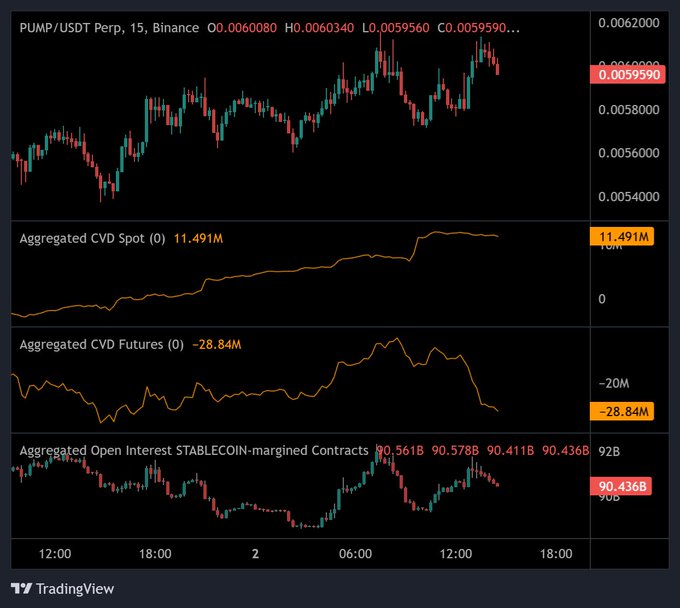Screen dimensions: 680x608
Task: Click the second 12:00 time label
Action: click(456, 554)
